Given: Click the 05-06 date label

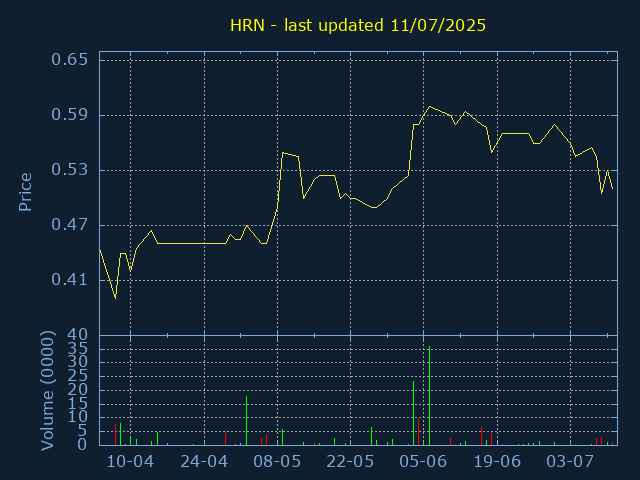Looking at the screenshot, I should [x=423, y=462].
